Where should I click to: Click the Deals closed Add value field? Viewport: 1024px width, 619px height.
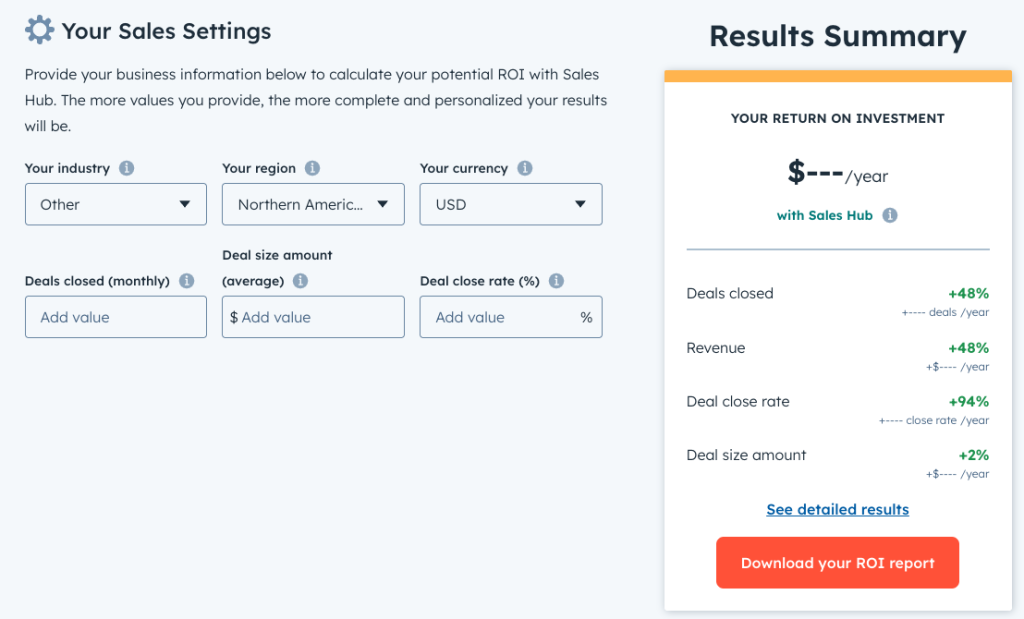pos(115,317)
